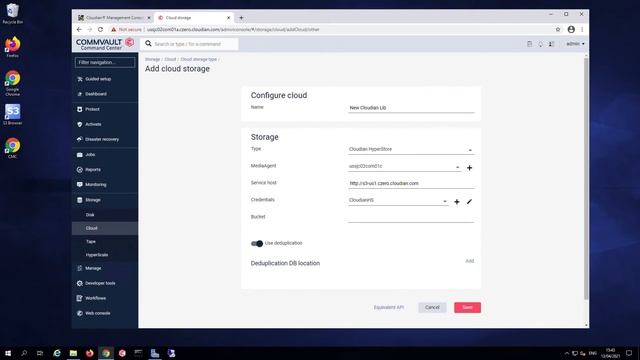Click the Cloud storage type breadcrumb
The height and width of the screenshot is (360, 640).
click(x=198, y=60)
